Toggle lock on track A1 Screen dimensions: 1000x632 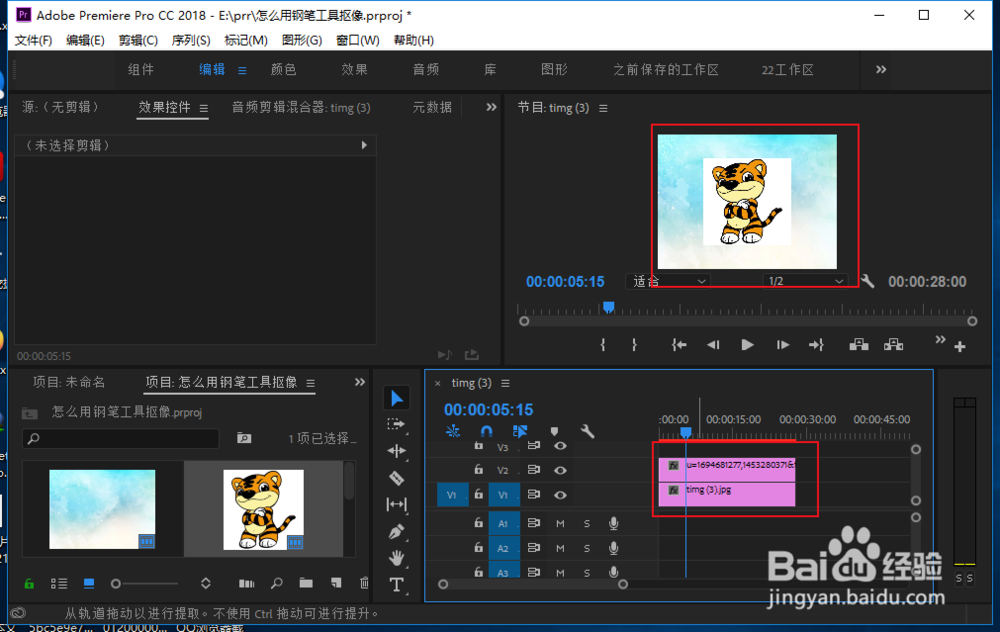tap(478, 523)
